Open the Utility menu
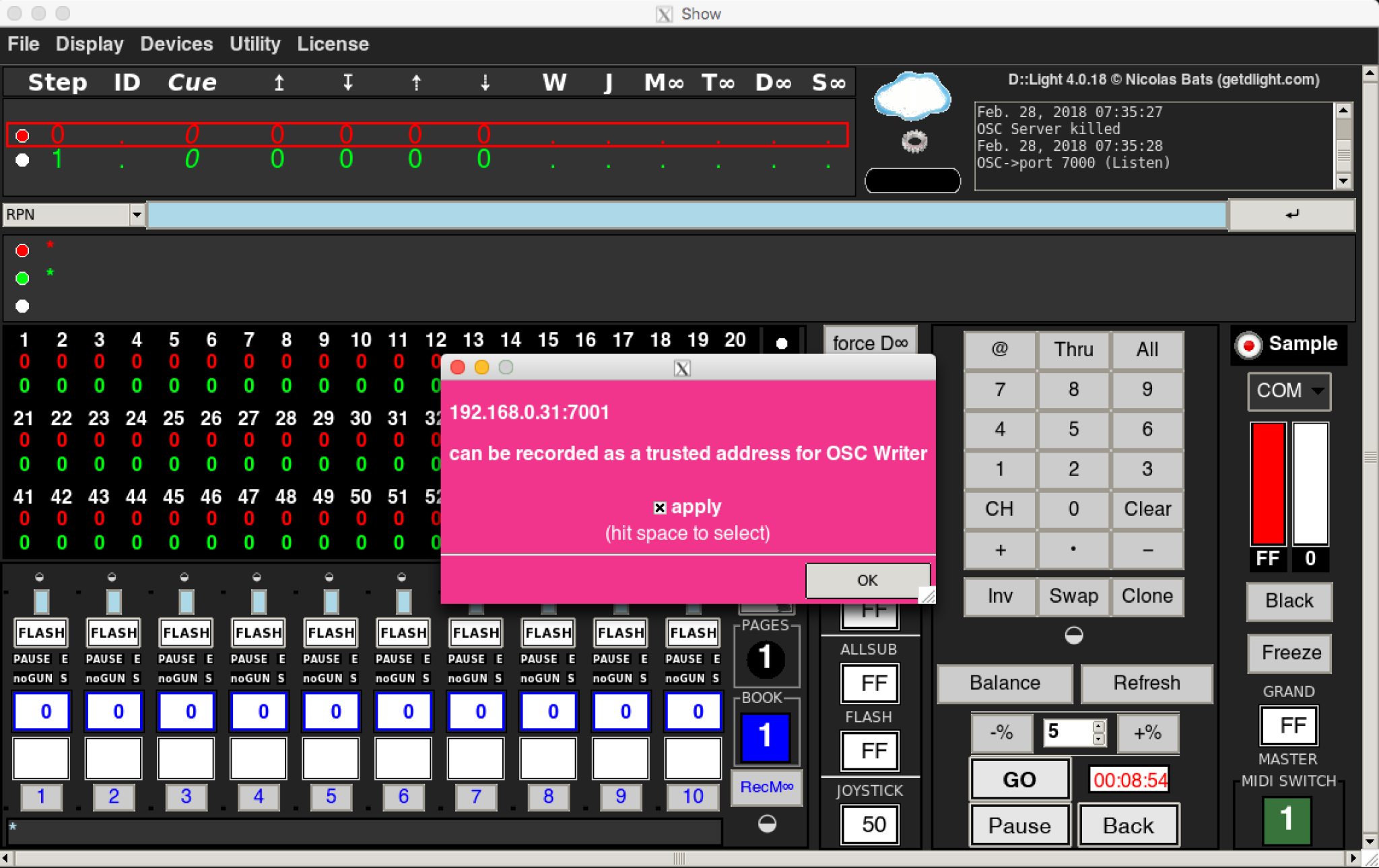Viewport: 1379px width, 868px height. click(255, 44)
